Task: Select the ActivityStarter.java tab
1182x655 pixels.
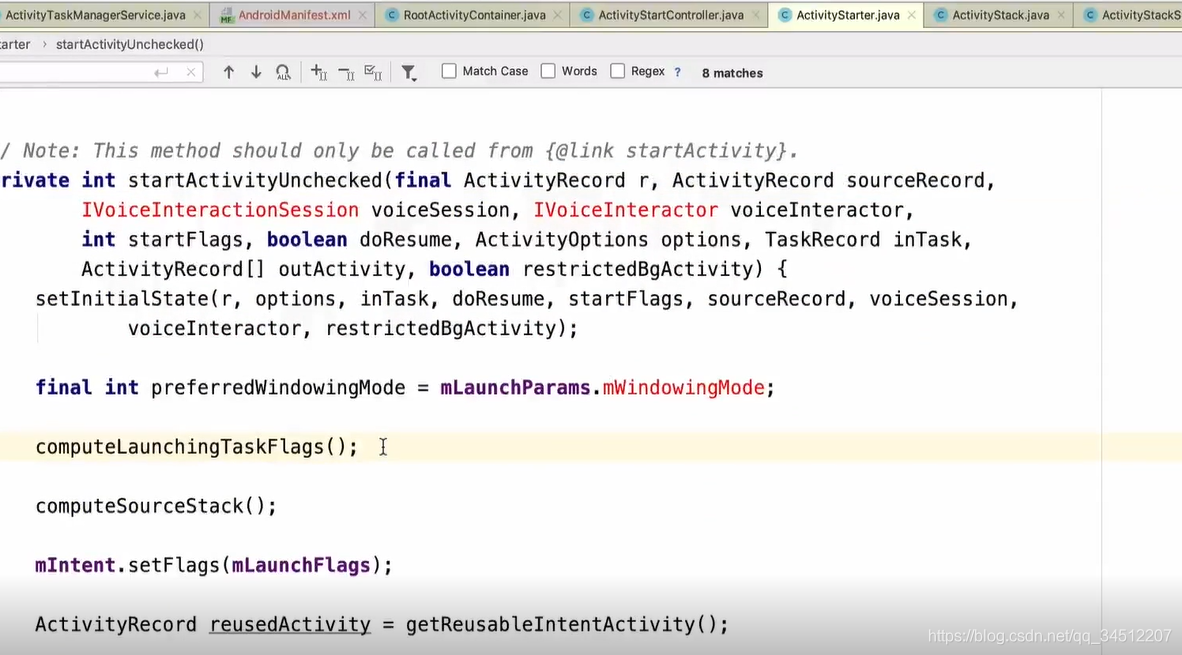Action: (x=847, y=15)
